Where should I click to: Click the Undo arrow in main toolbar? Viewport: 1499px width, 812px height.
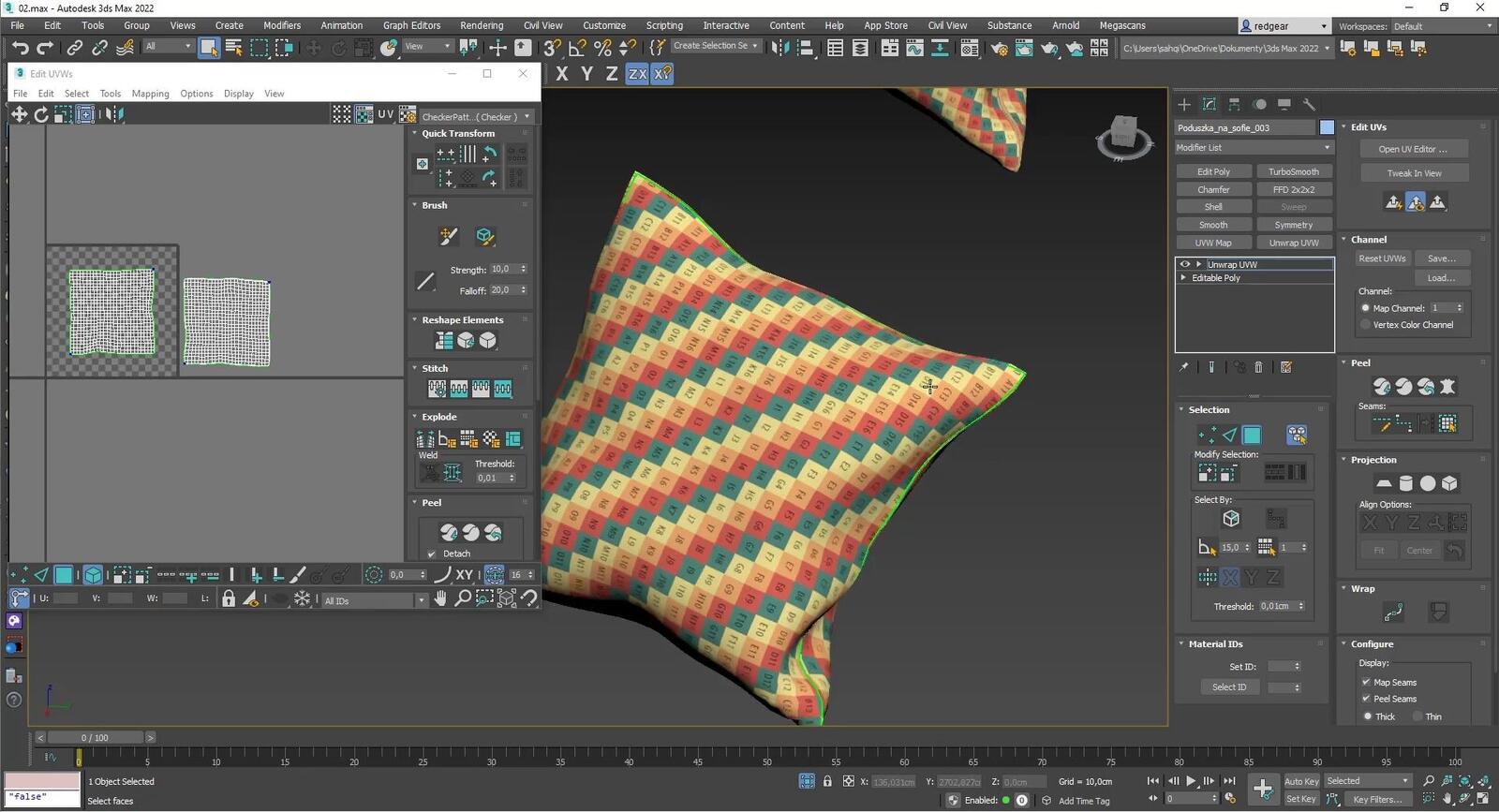20,48
